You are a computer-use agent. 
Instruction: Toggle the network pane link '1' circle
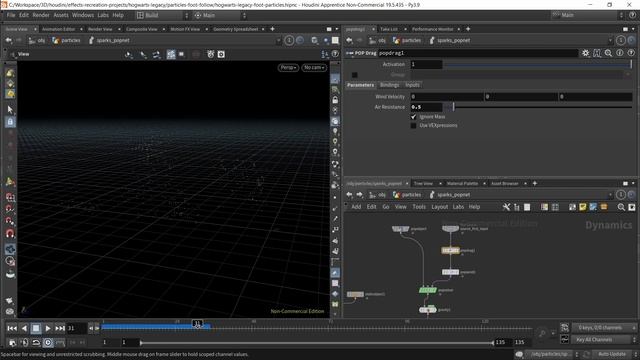tap(620, 195)
